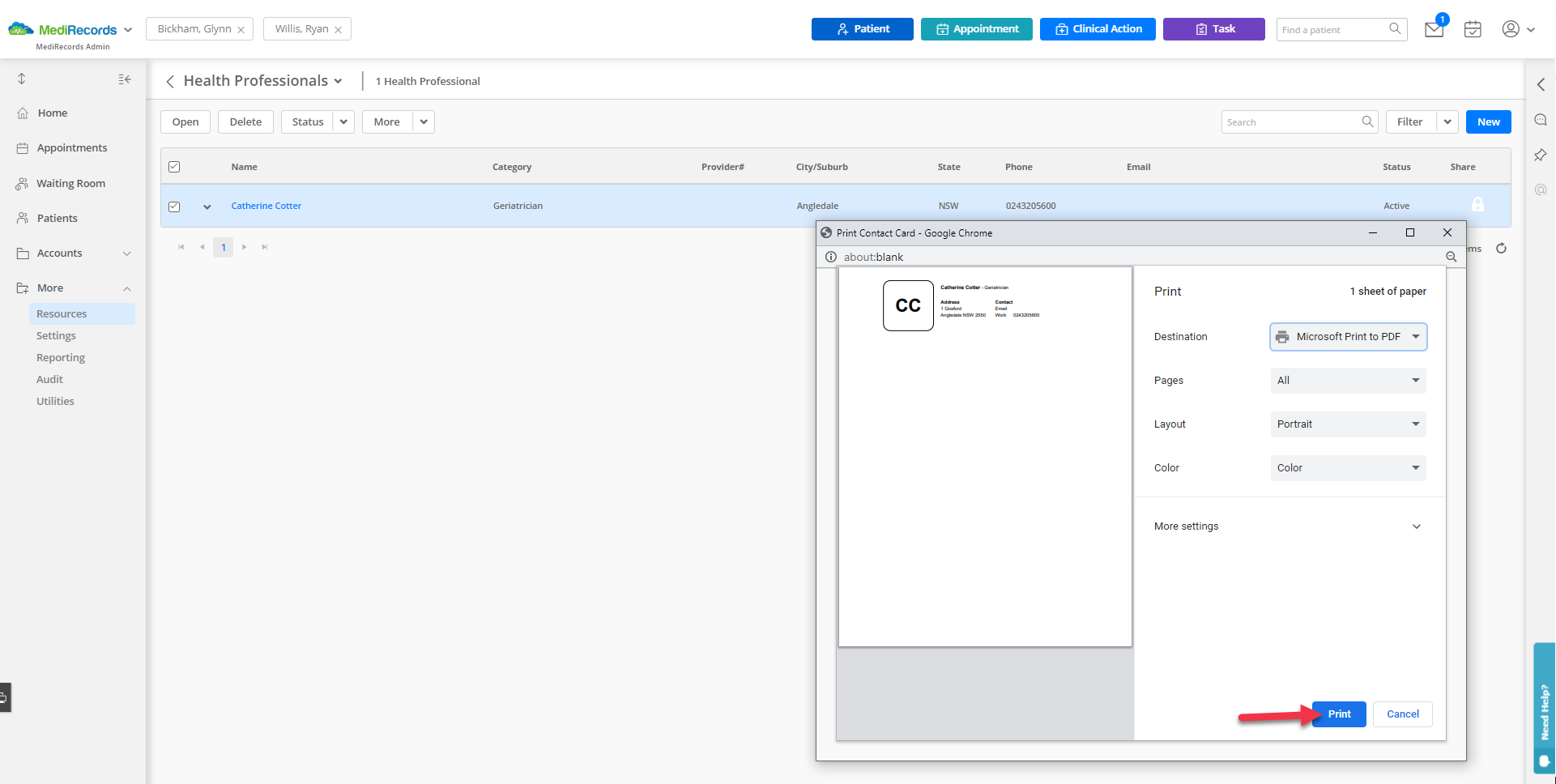Select Reporting in the sidebar
Viewport: 1556px width, 784px height.
pos(61,358)
